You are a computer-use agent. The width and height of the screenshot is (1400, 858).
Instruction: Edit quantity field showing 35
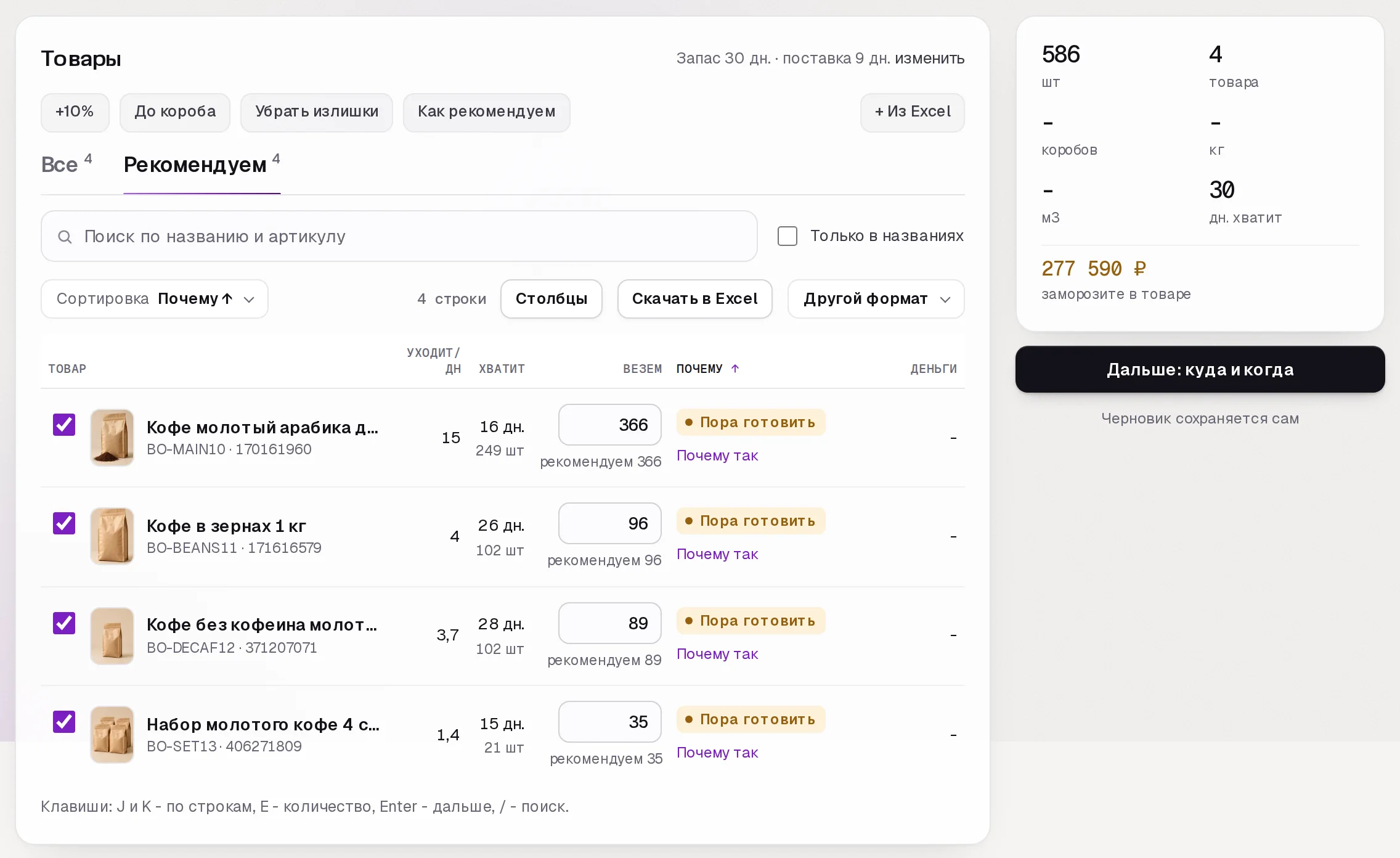coord(610,722)
